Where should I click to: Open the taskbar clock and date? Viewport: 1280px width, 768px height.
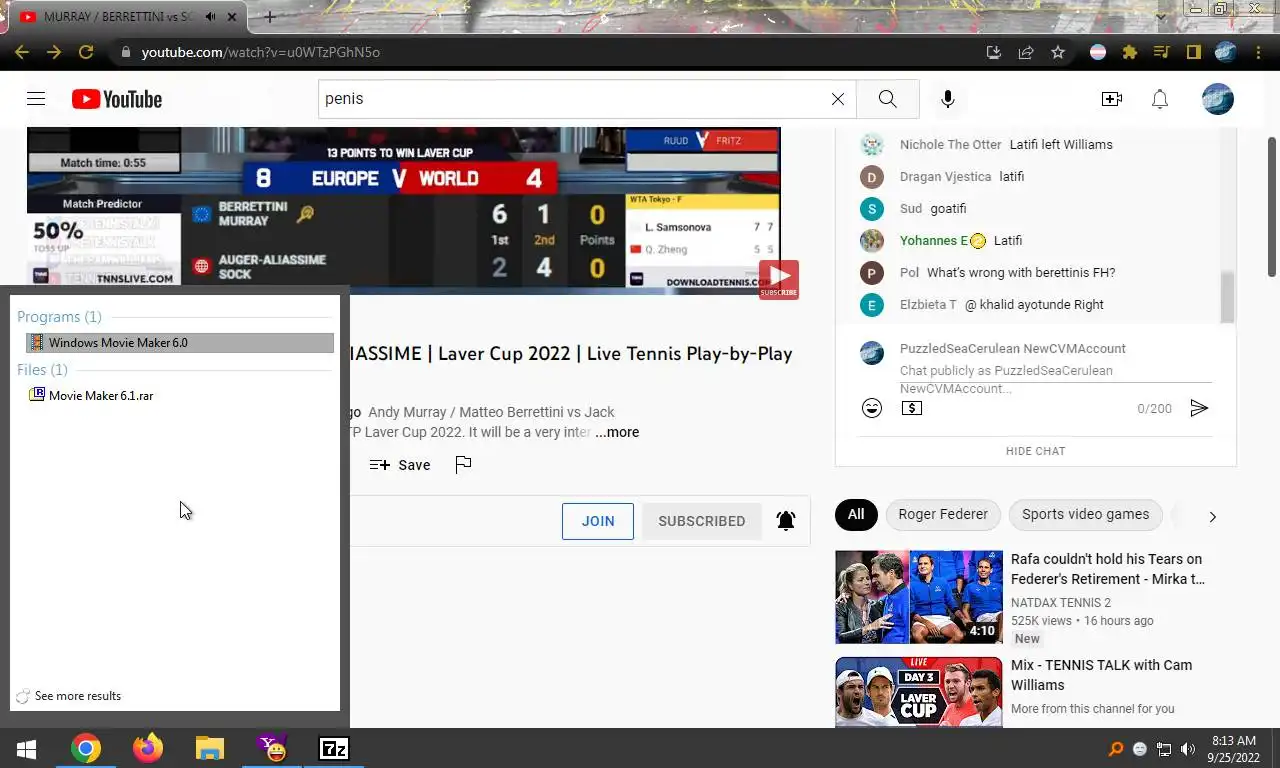(1233, 749)
